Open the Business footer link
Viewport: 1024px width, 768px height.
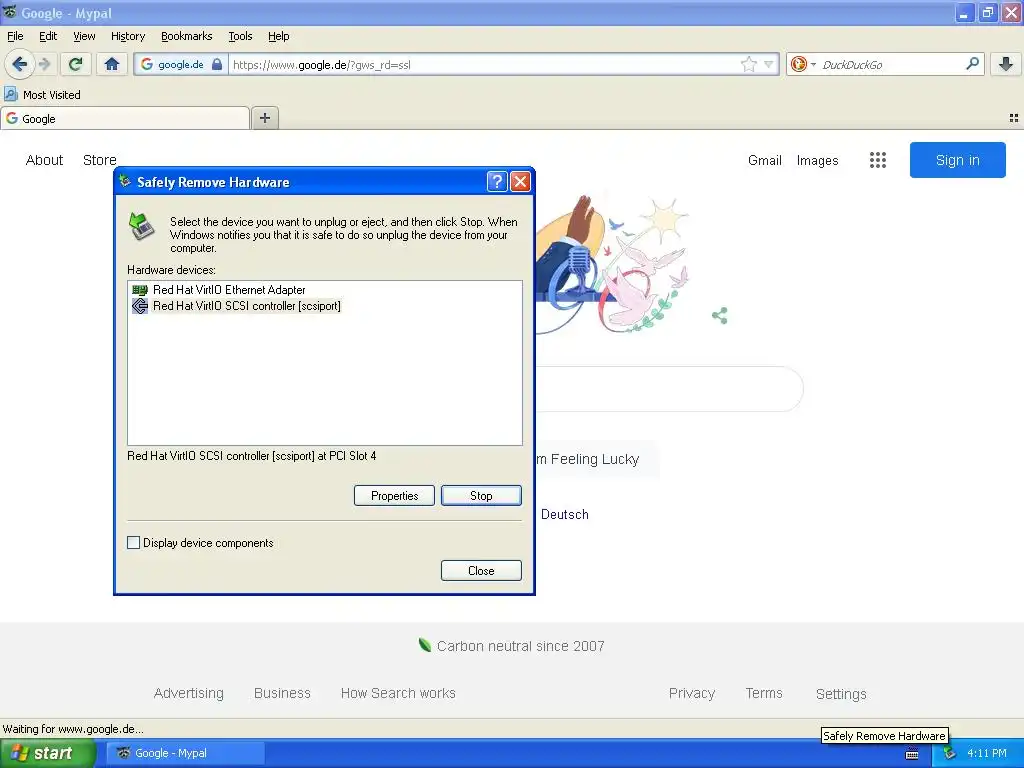click(x=282, y=694)
